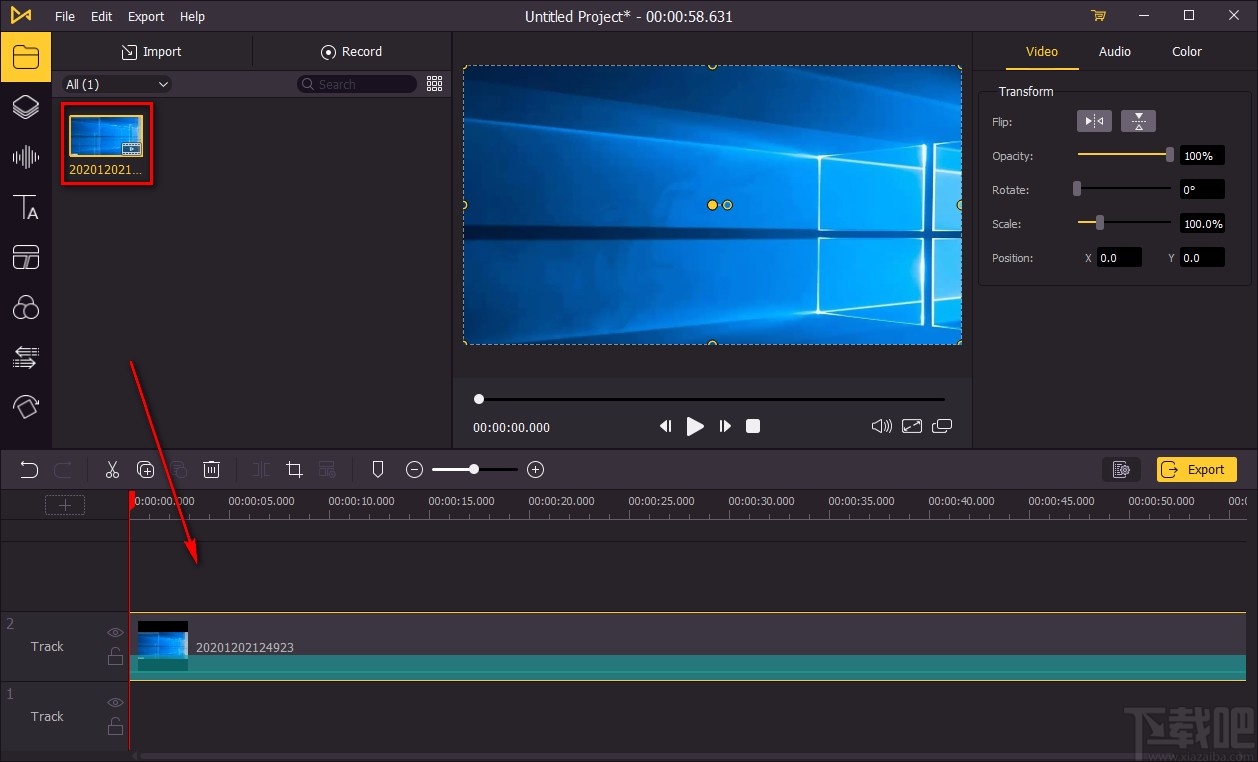The height and width of the screenshot is (762, 1258).
Task: Adjust the timeline zoom slider
Action: coord(475,469)
